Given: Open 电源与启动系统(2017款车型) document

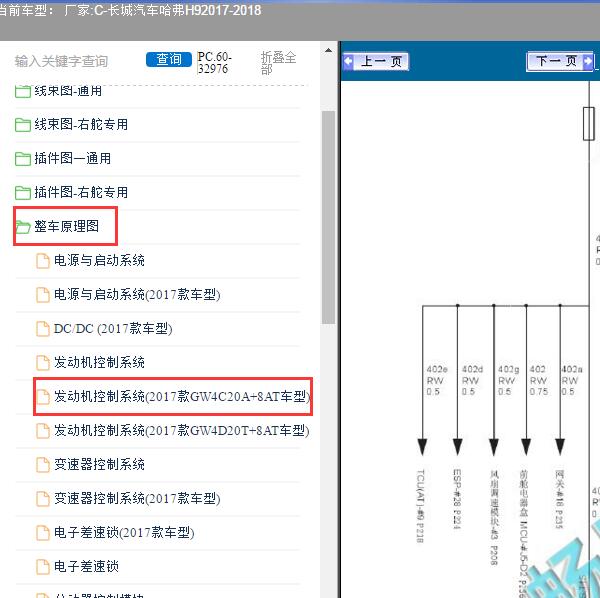Looking at the screenshot, I should pyautogui.click(x=137, y=295).
